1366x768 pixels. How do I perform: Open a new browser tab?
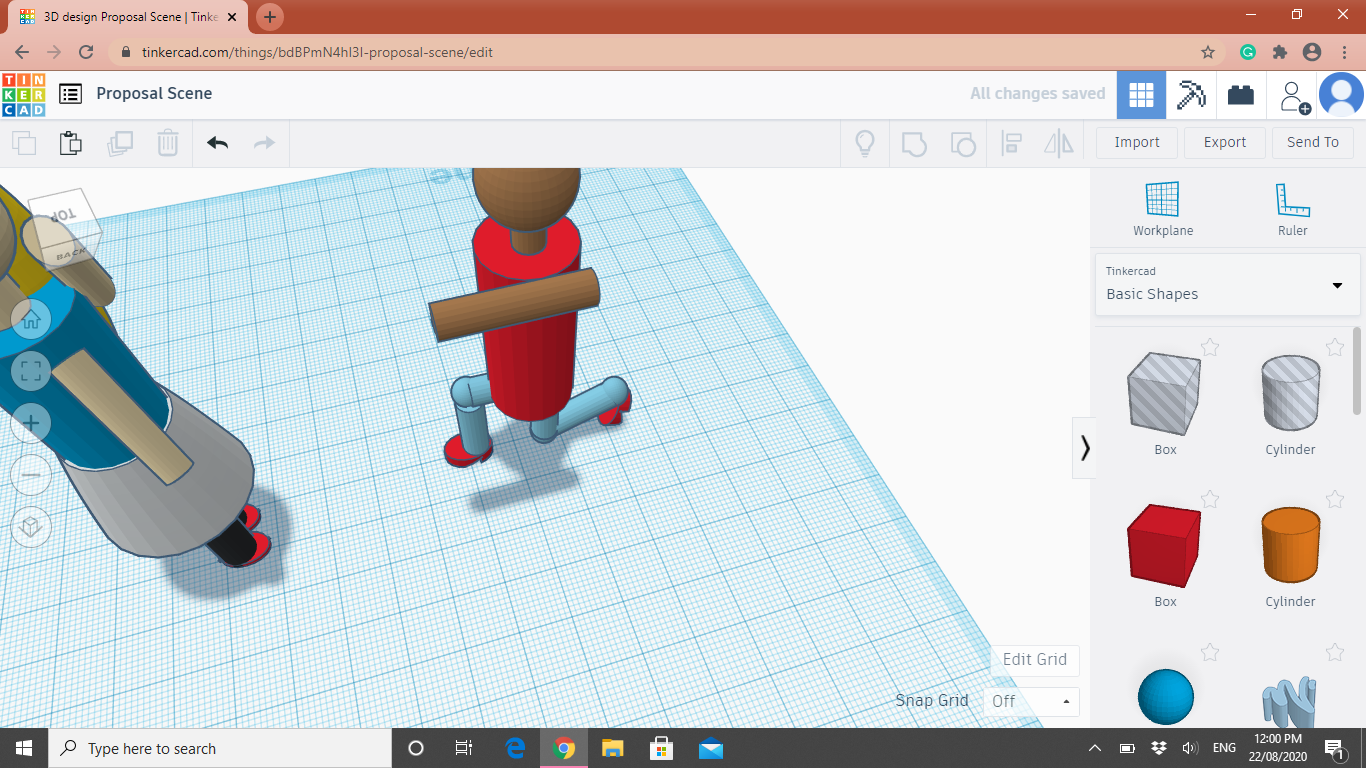click(270, 17)
